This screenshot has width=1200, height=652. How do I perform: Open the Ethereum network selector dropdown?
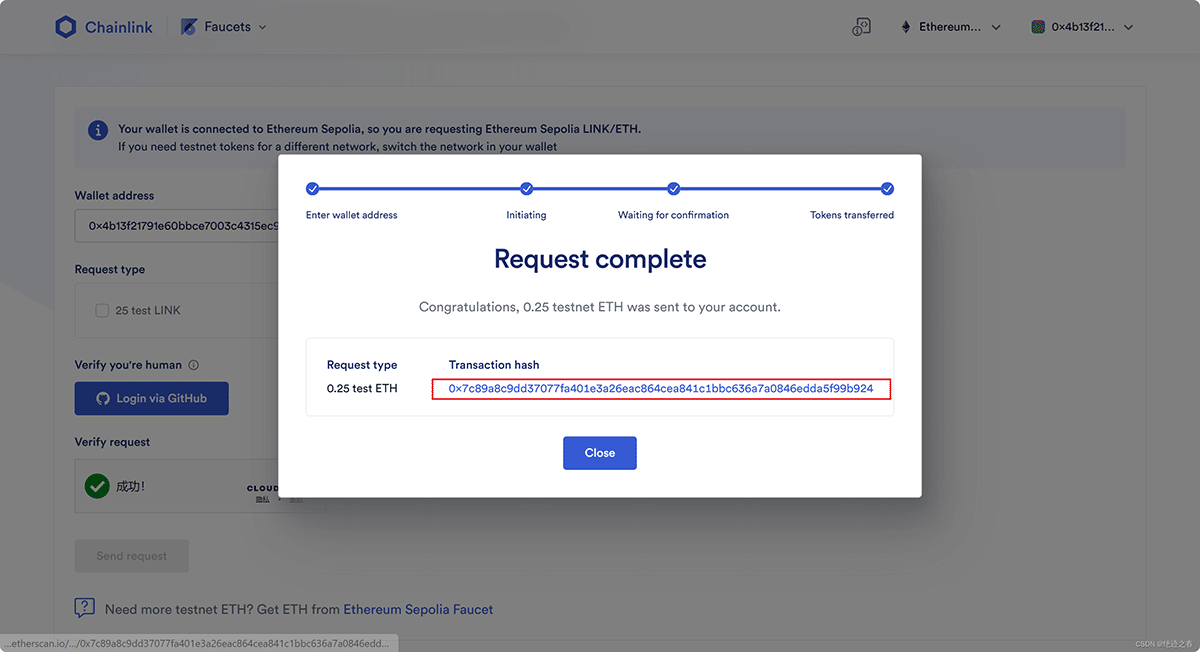click(996, 27)
